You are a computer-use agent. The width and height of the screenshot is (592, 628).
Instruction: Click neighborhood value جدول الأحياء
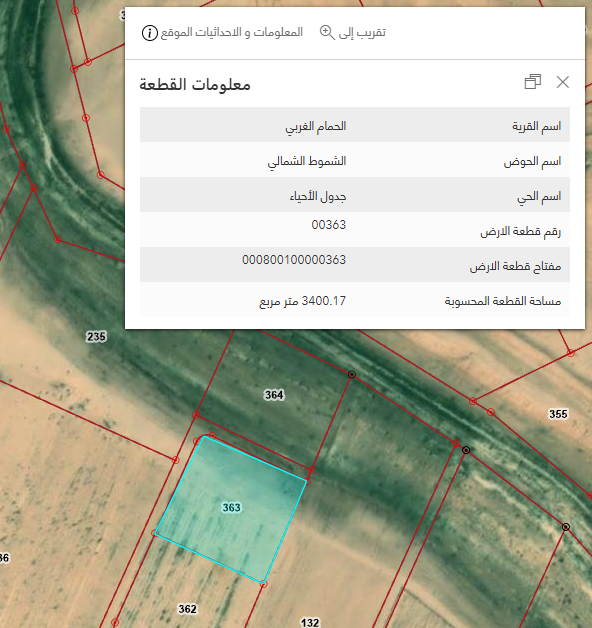click(318, 196)
